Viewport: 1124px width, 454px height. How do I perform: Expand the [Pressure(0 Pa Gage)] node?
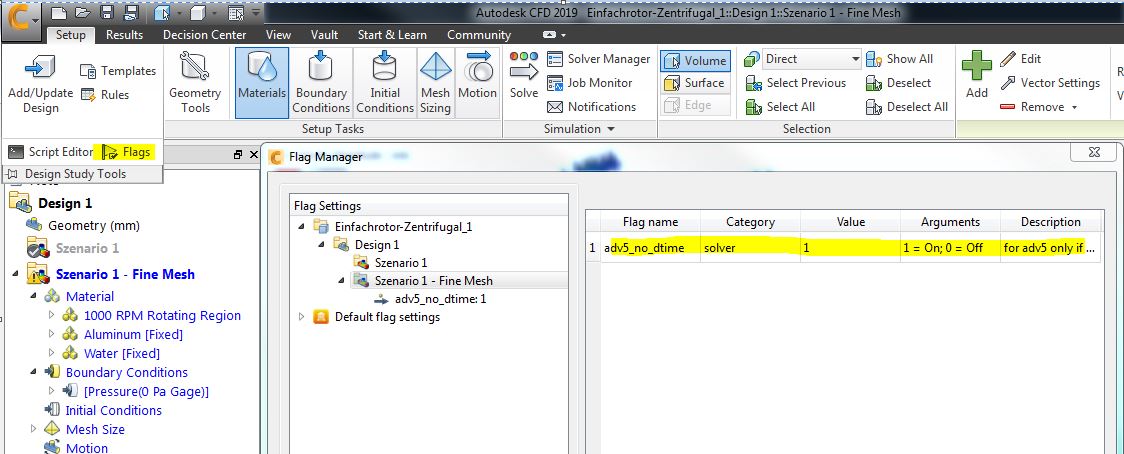[x=51, y=391]
